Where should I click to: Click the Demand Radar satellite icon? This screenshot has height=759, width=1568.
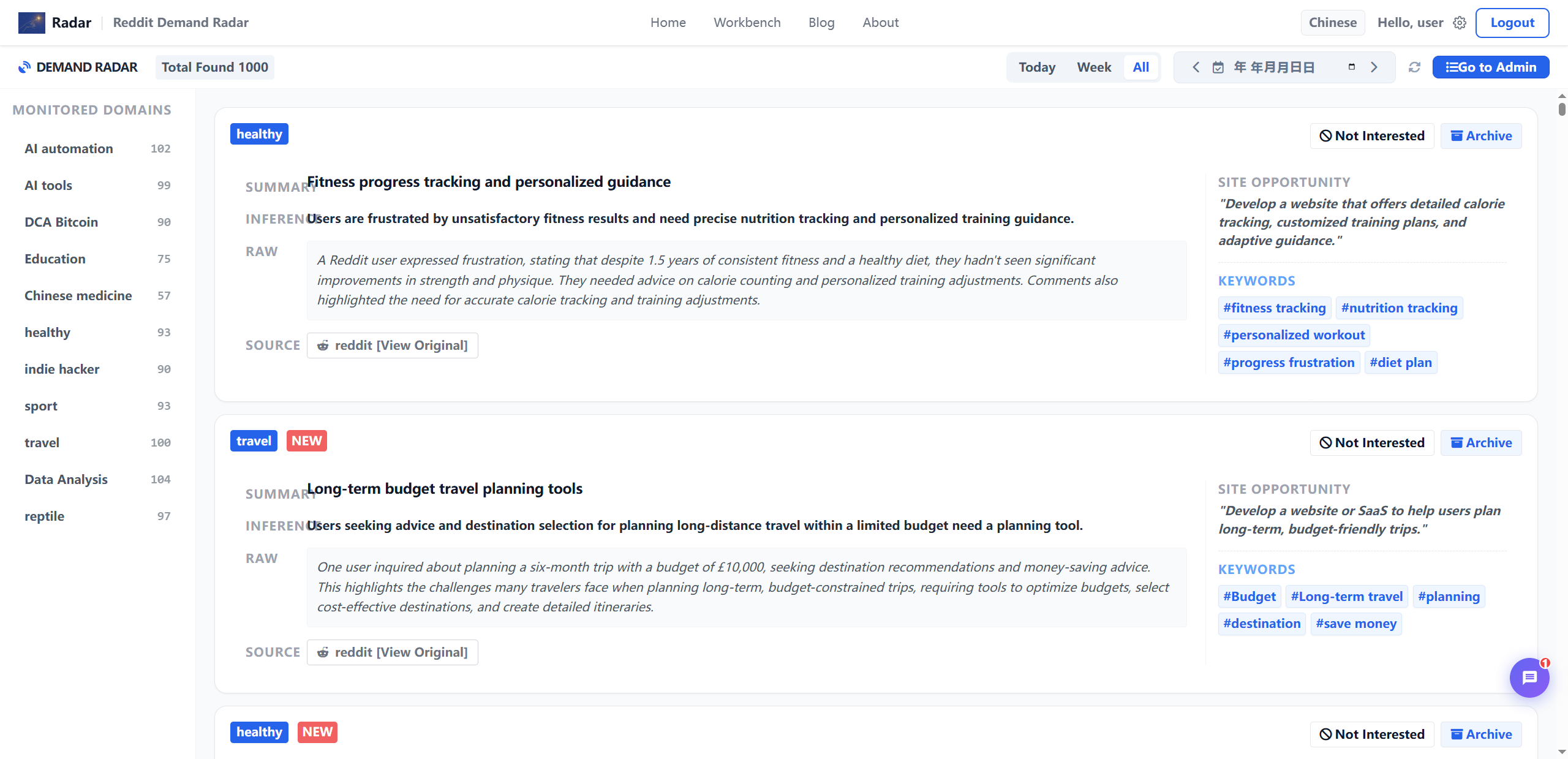pos(24,67)
